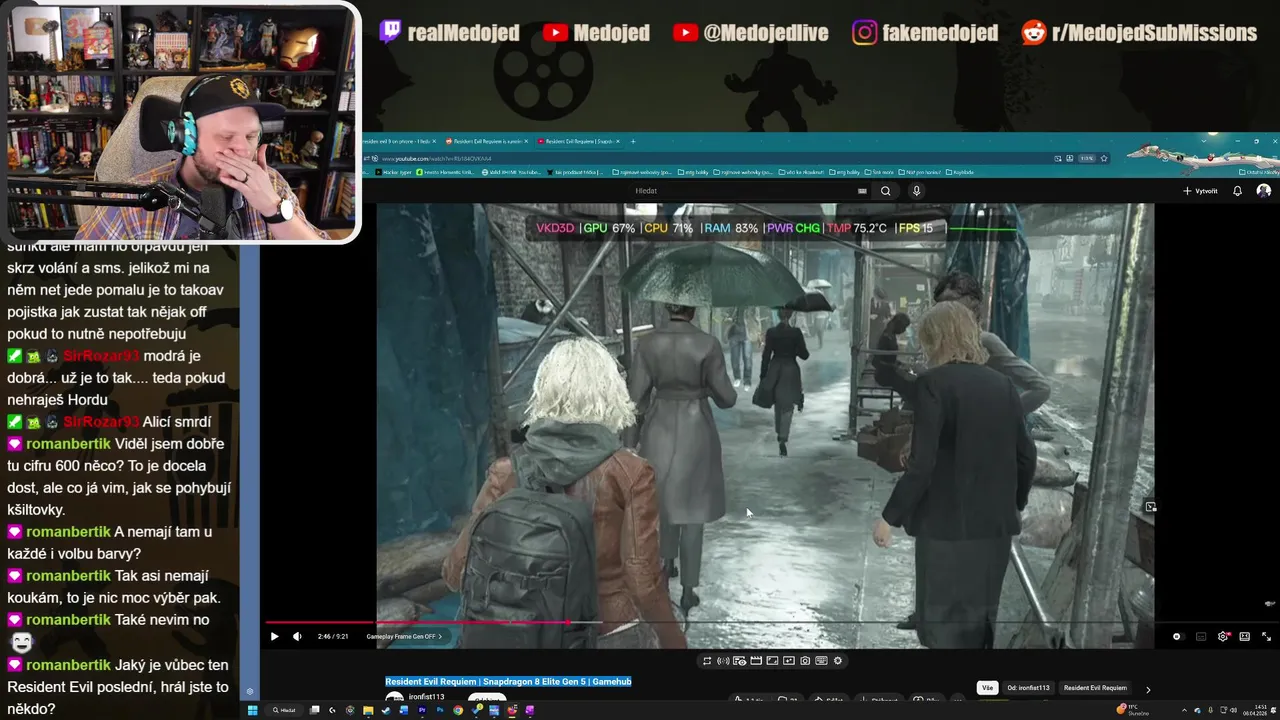Open the 'ironfist113' channel name link
Image resolution: width=1280 pixels, height=720 pixels.
(x=426, y=697)
